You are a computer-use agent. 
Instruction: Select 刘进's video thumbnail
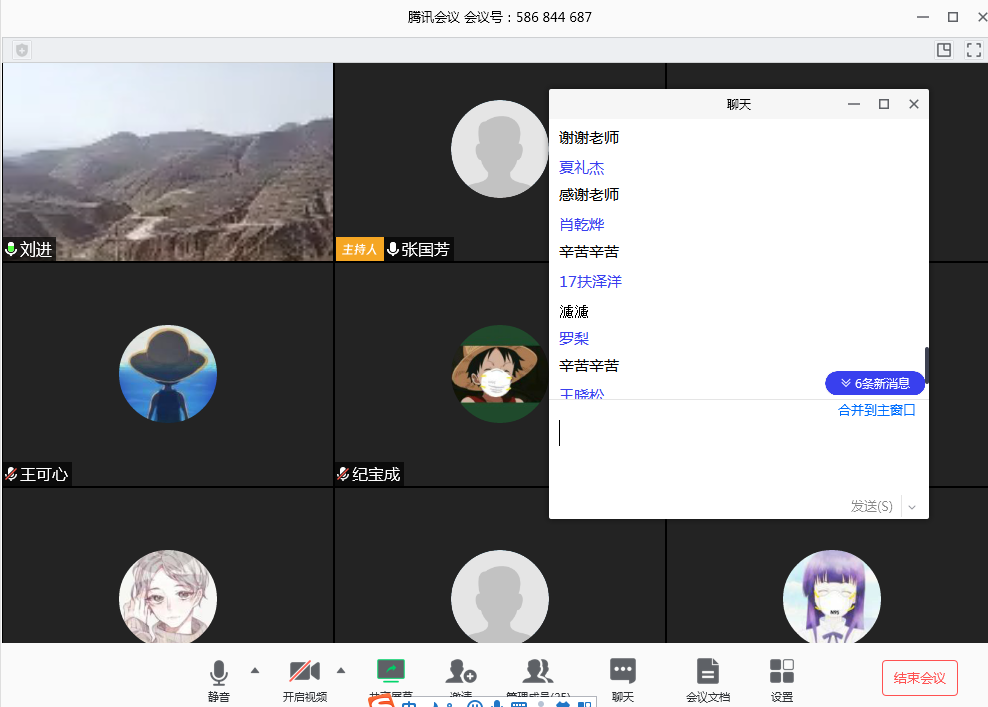168,162
